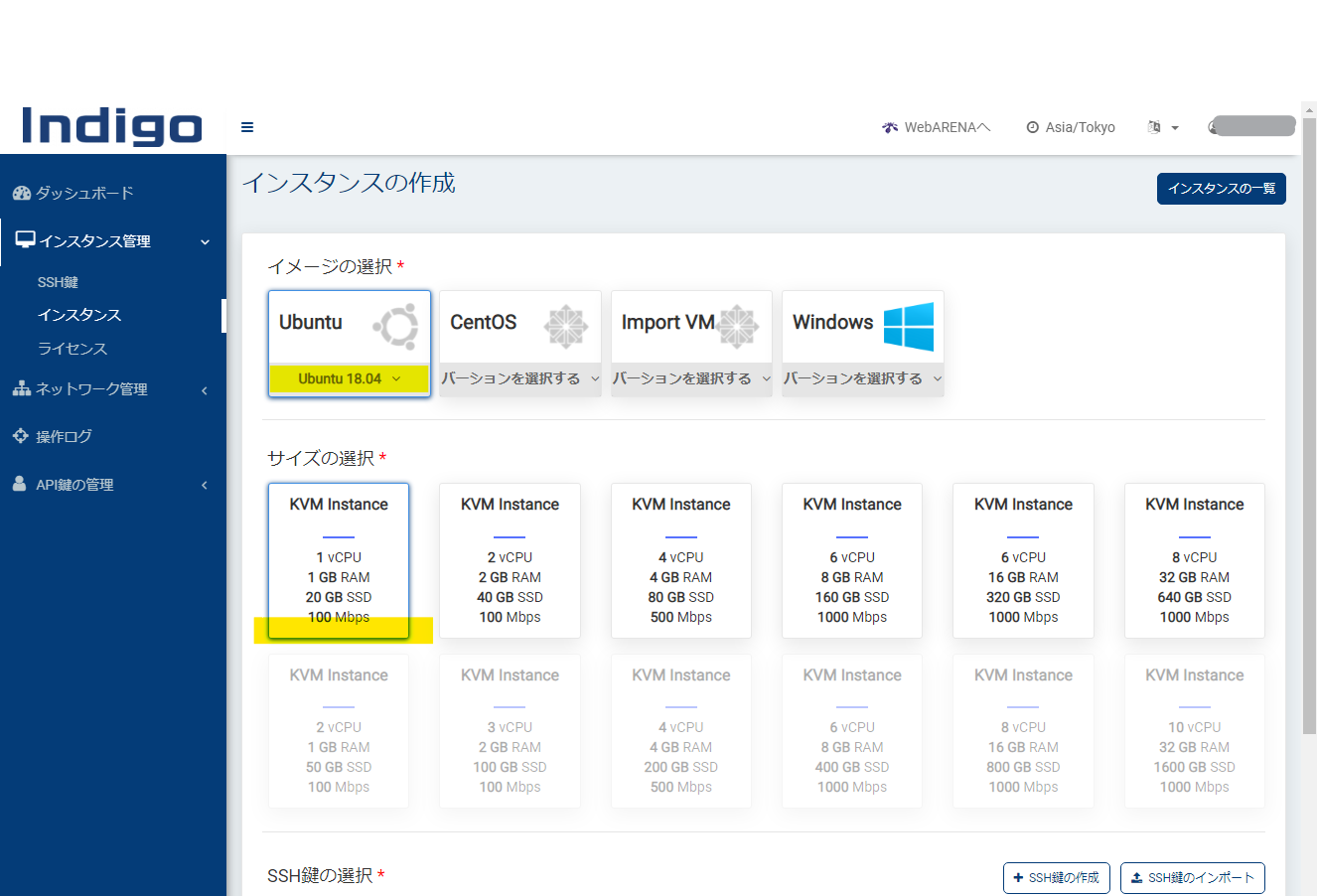Click the SSH鍵の作成 button
The height and width of the screenshot is (896, 1317).
(x=1056, y=878)
